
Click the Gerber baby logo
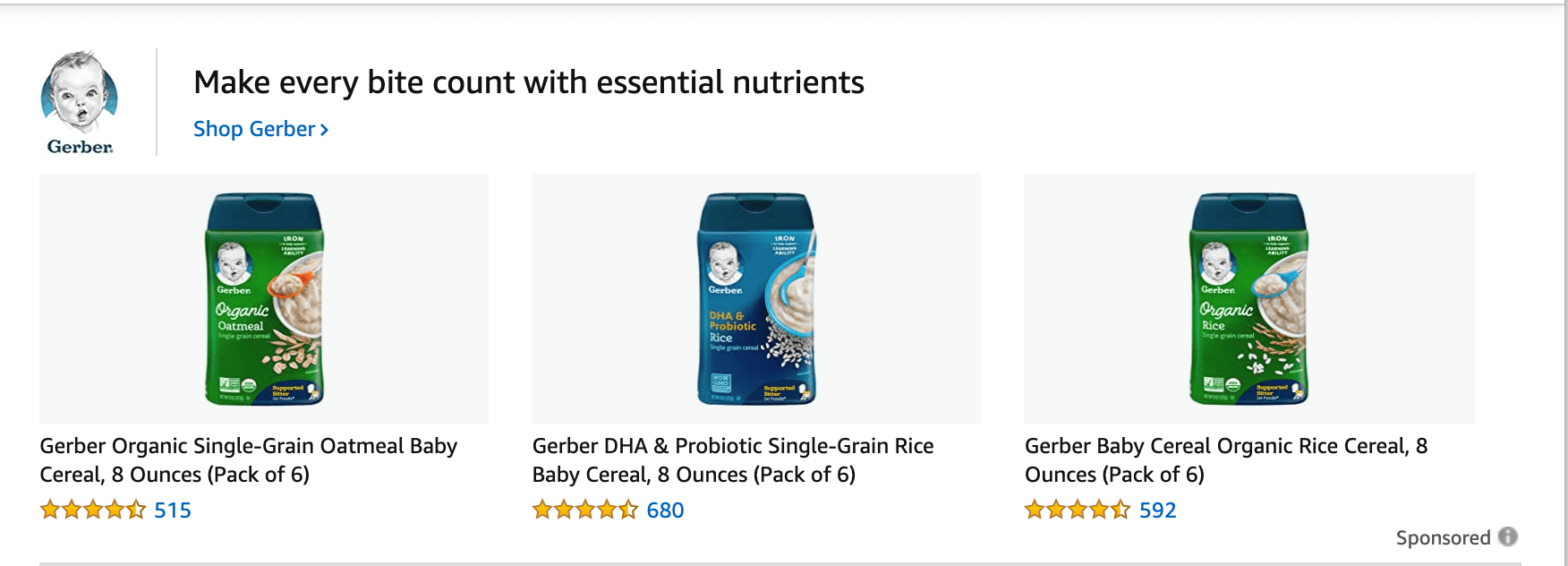(79, 93)
